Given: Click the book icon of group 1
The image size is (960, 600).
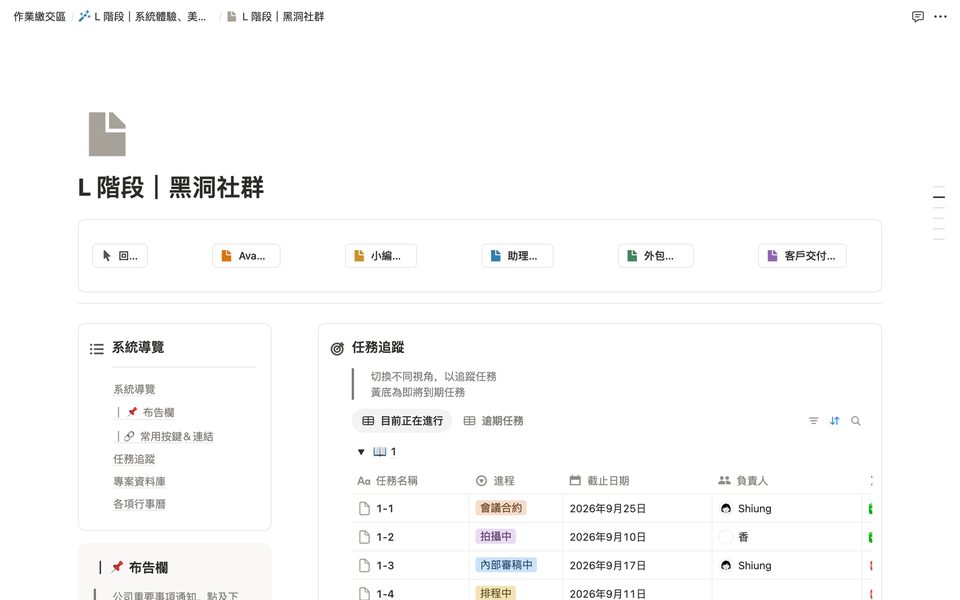Looking at the screenshot, I should click(380, 451).
